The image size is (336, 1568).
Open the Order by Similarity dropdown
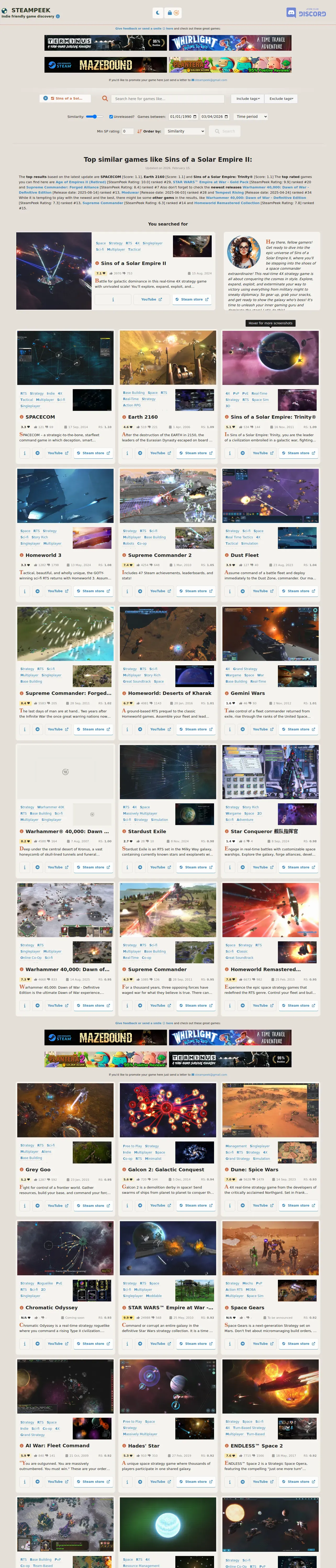pos(185,131)
